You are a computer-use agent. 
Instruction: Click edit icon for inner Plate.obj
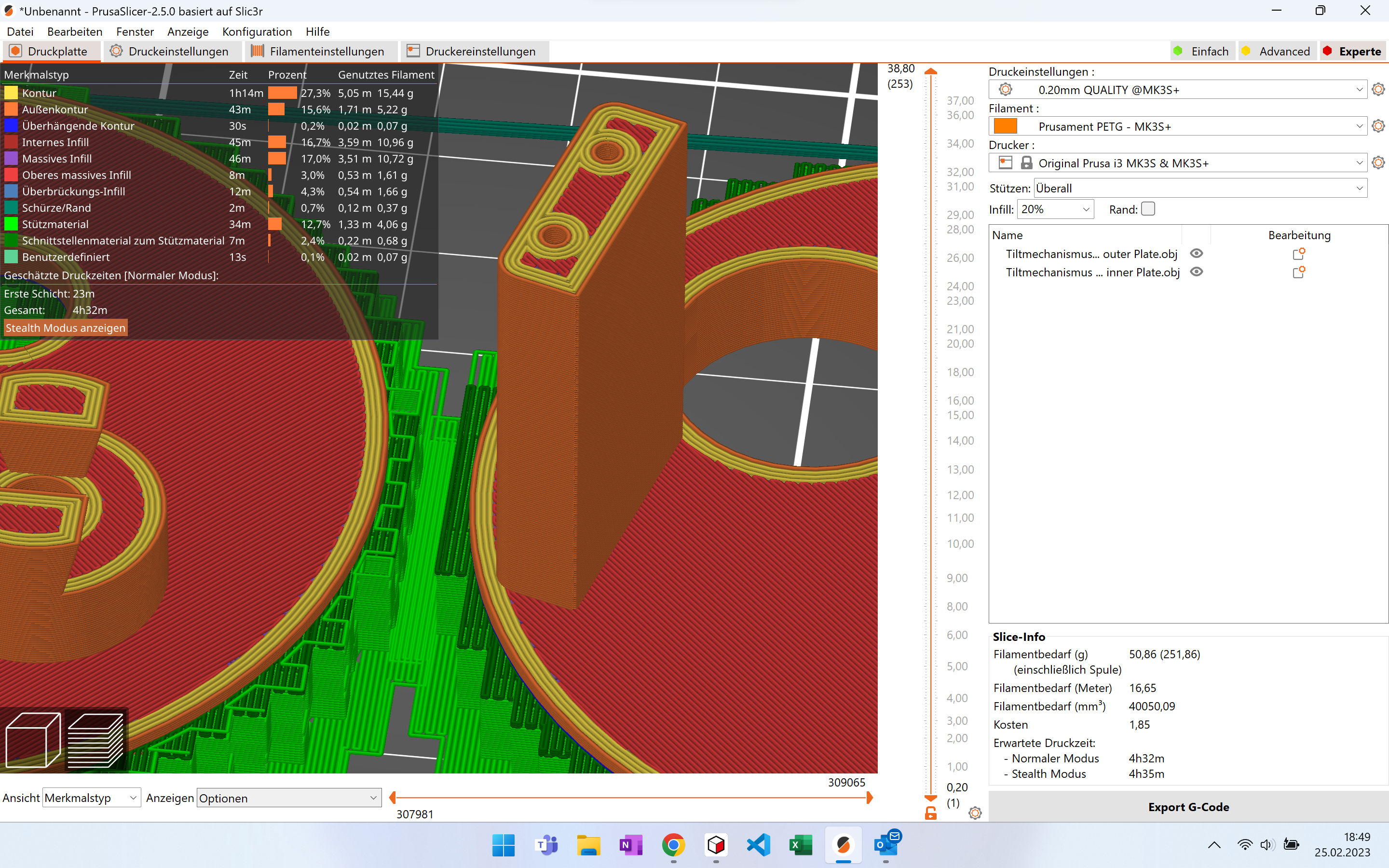coord(1299,272)
